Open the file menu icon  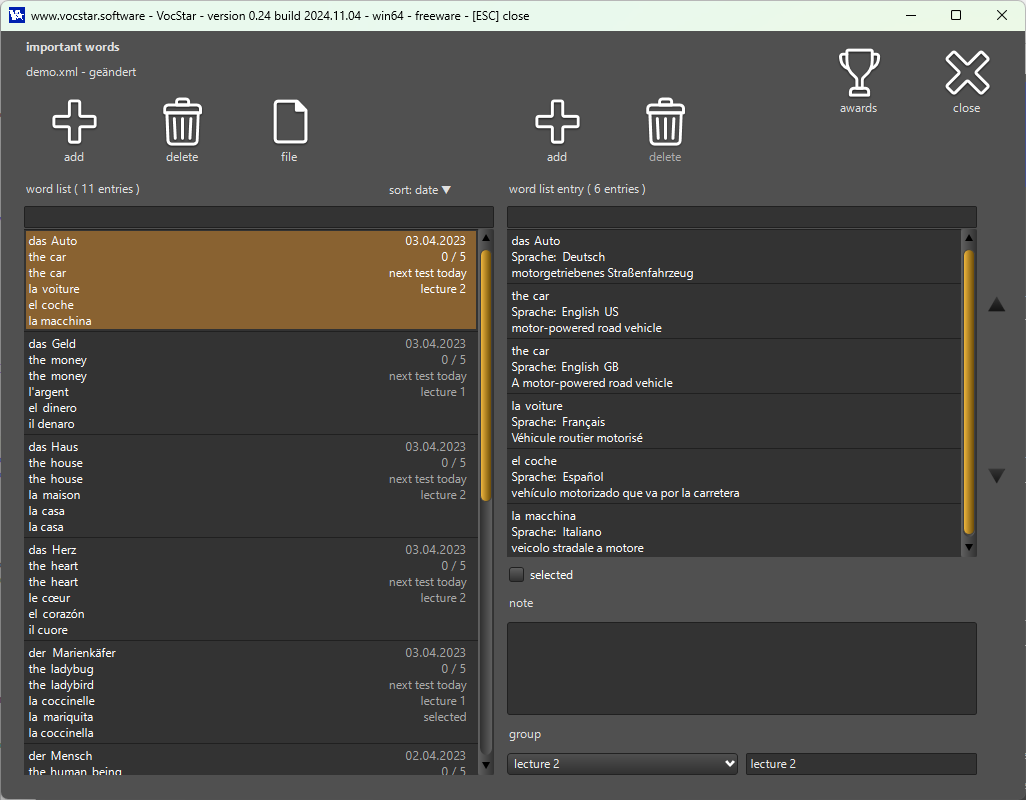290,122
